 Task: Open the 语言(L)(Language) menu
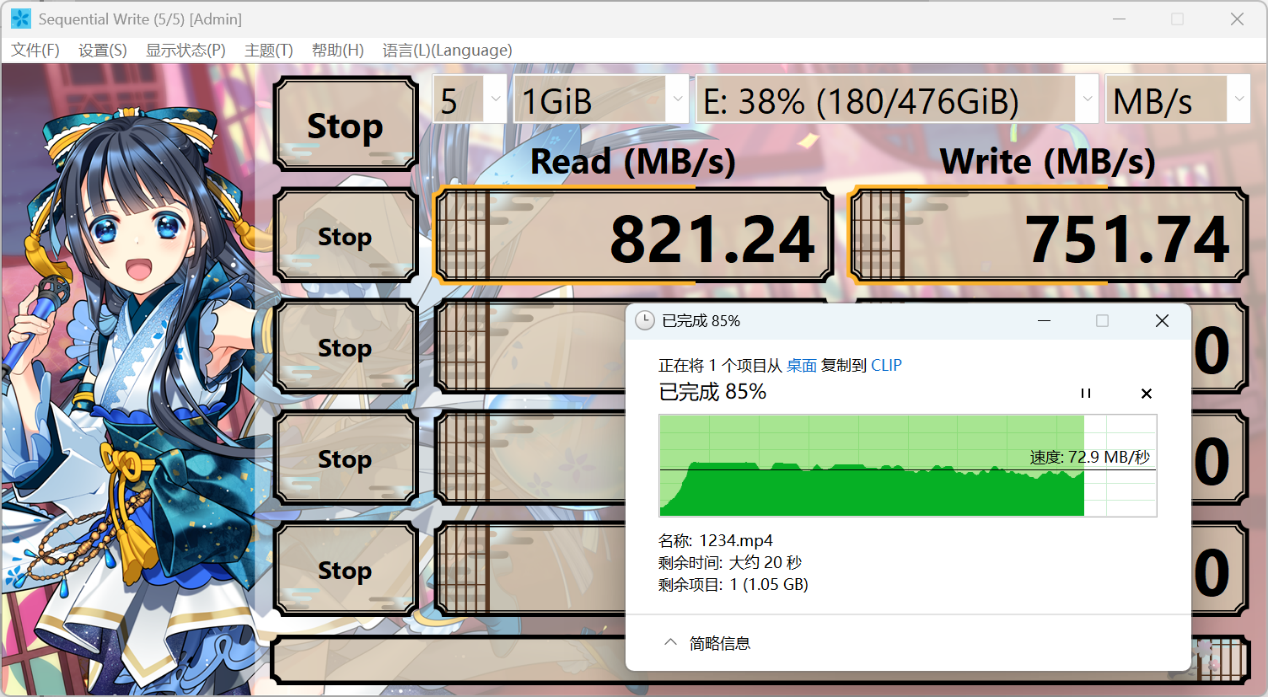[447, 50]
